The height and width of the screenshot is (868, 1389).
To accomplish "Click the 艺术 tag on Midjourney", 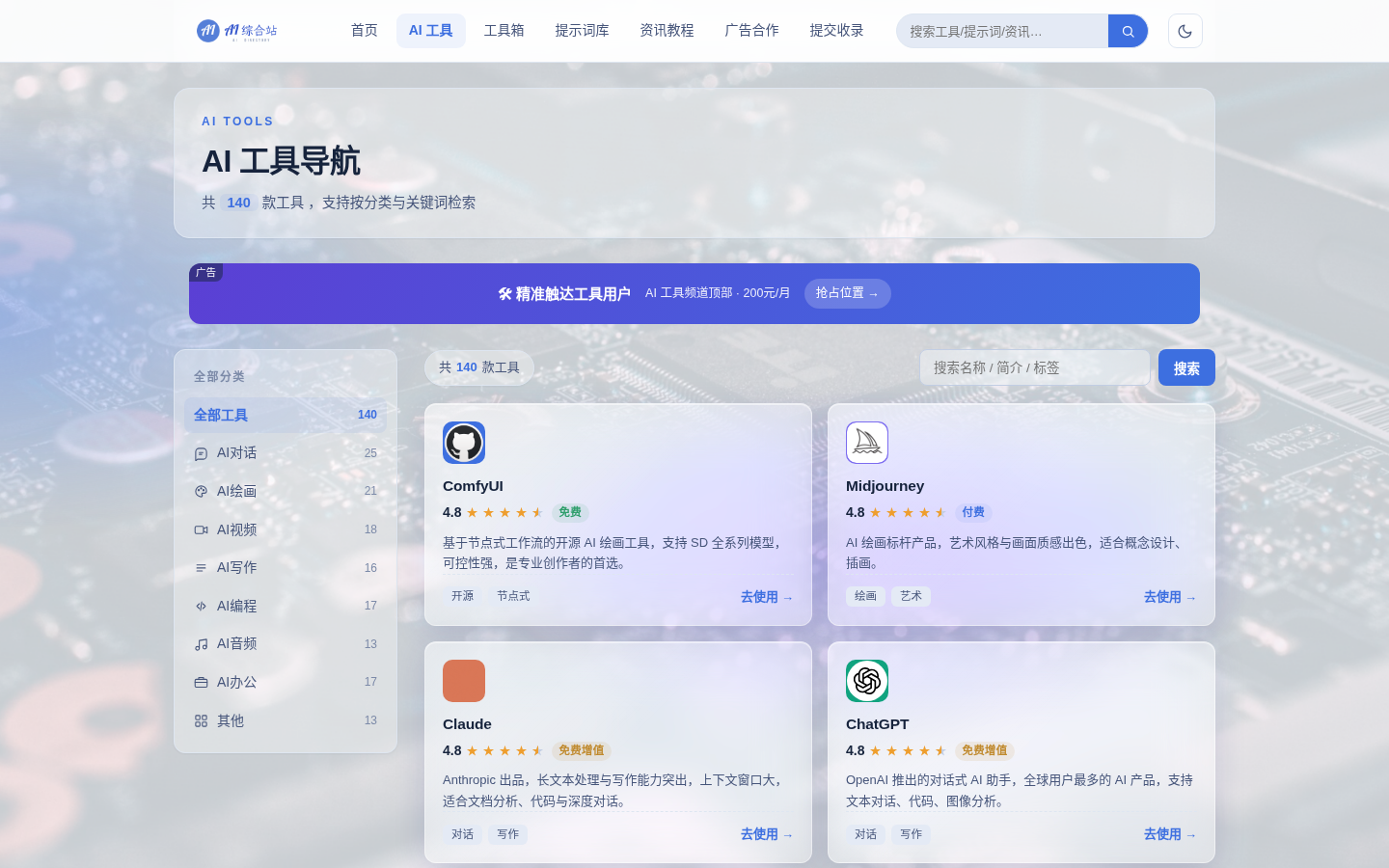I will click(x=912, y=596).
